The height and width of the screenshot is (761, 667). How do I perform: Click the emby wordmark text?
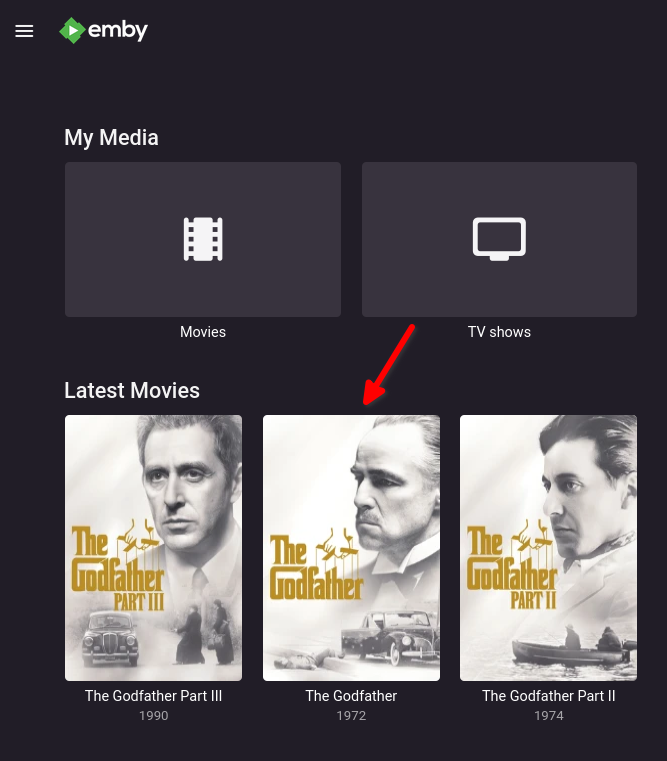click(x=117, y=31)
